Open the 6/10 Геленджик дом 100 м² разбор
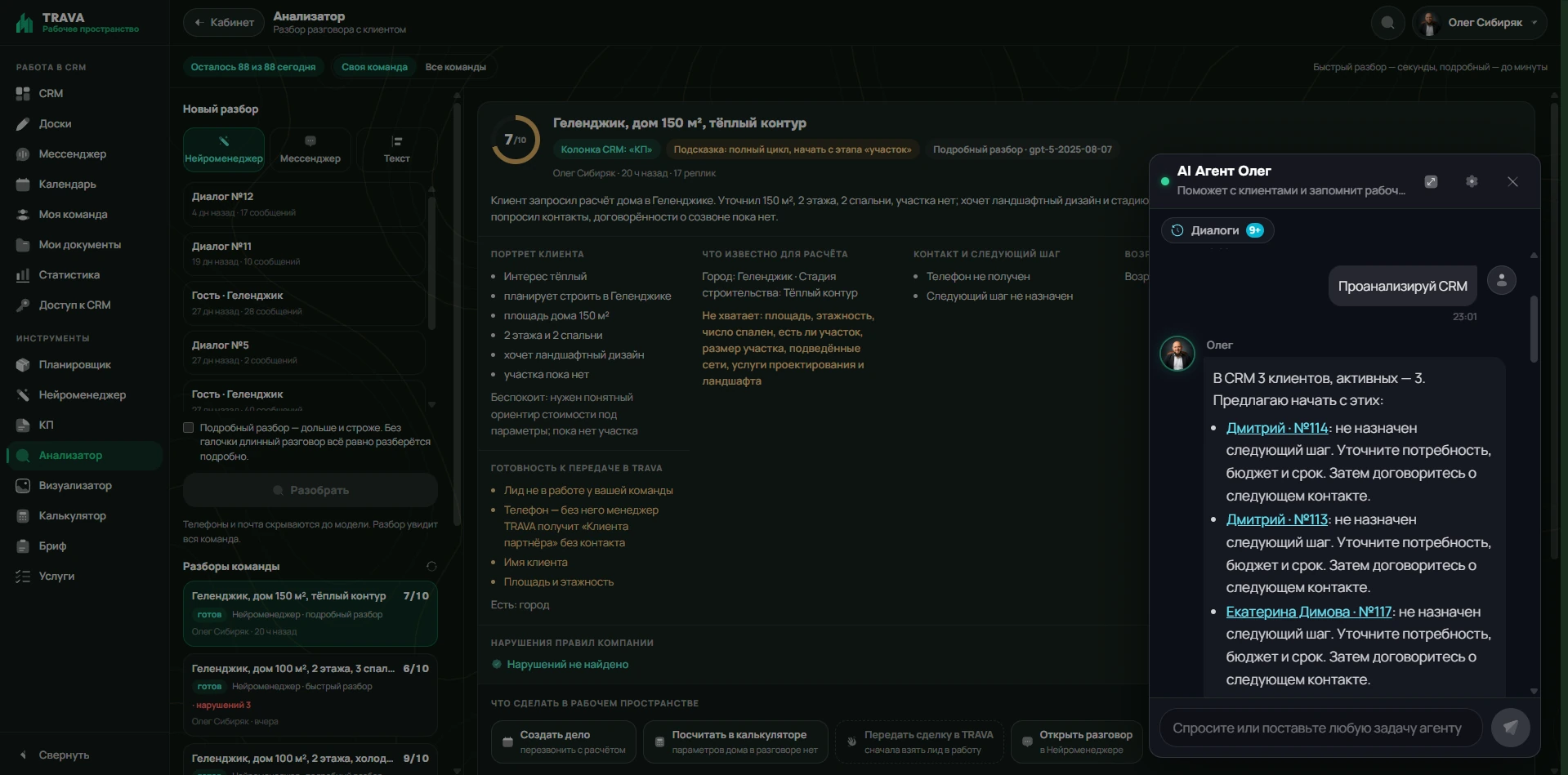Viewport: 1568px width, 775px height. (x=310, y=695)
